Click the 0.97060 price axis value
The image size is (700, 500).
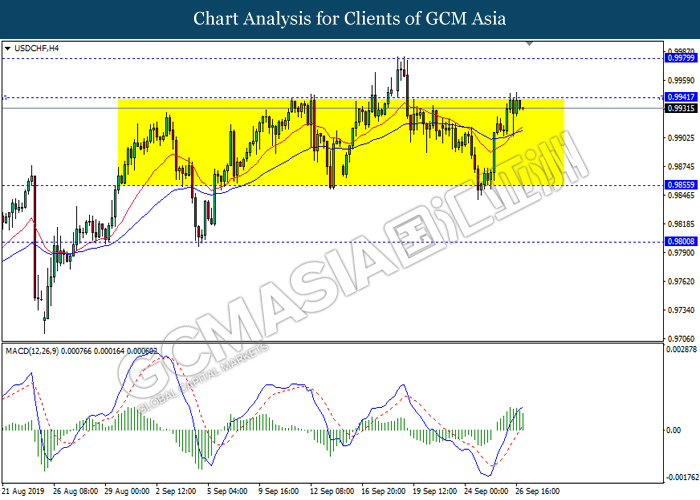coord(681,339)
